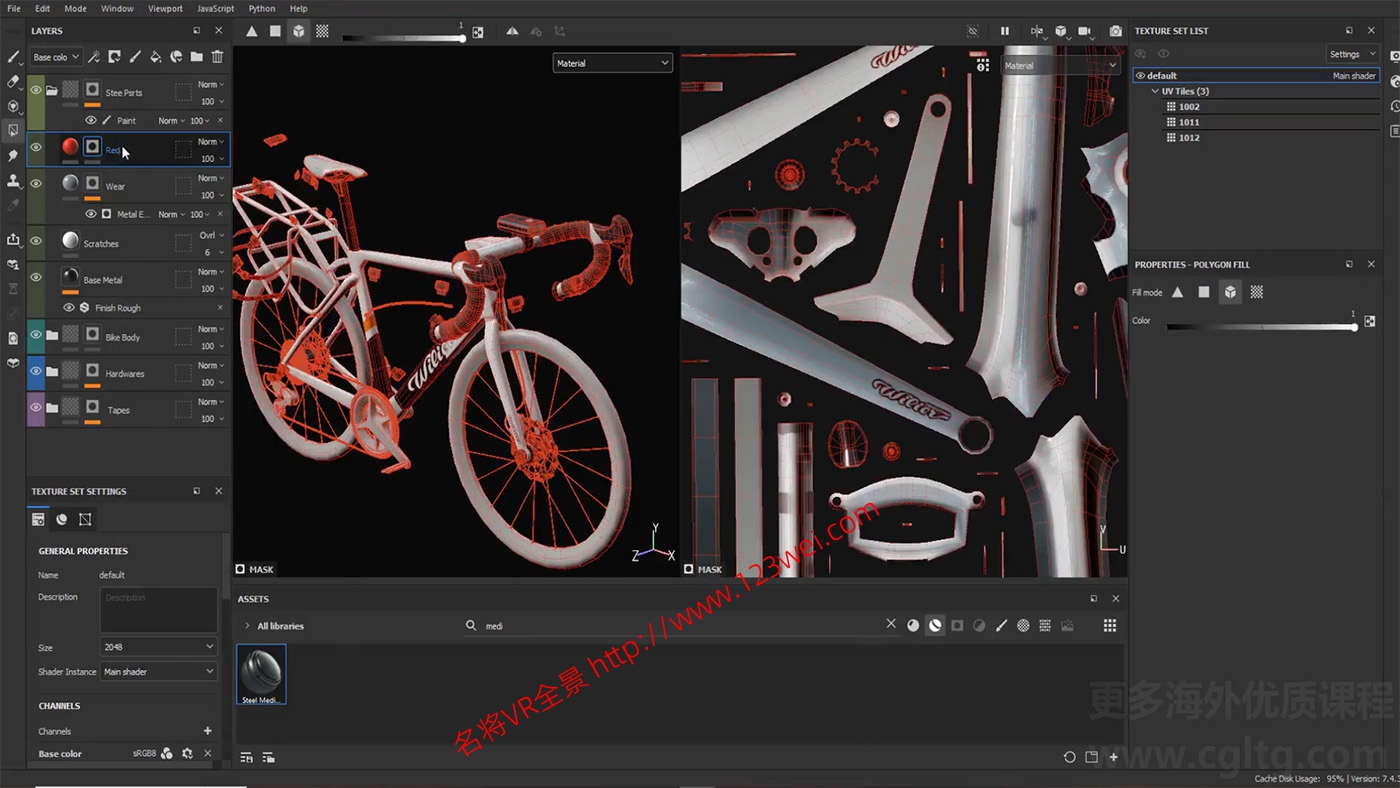Hide the Scratches layer
Screen dimensions: 1400x788
click(36, 242)
